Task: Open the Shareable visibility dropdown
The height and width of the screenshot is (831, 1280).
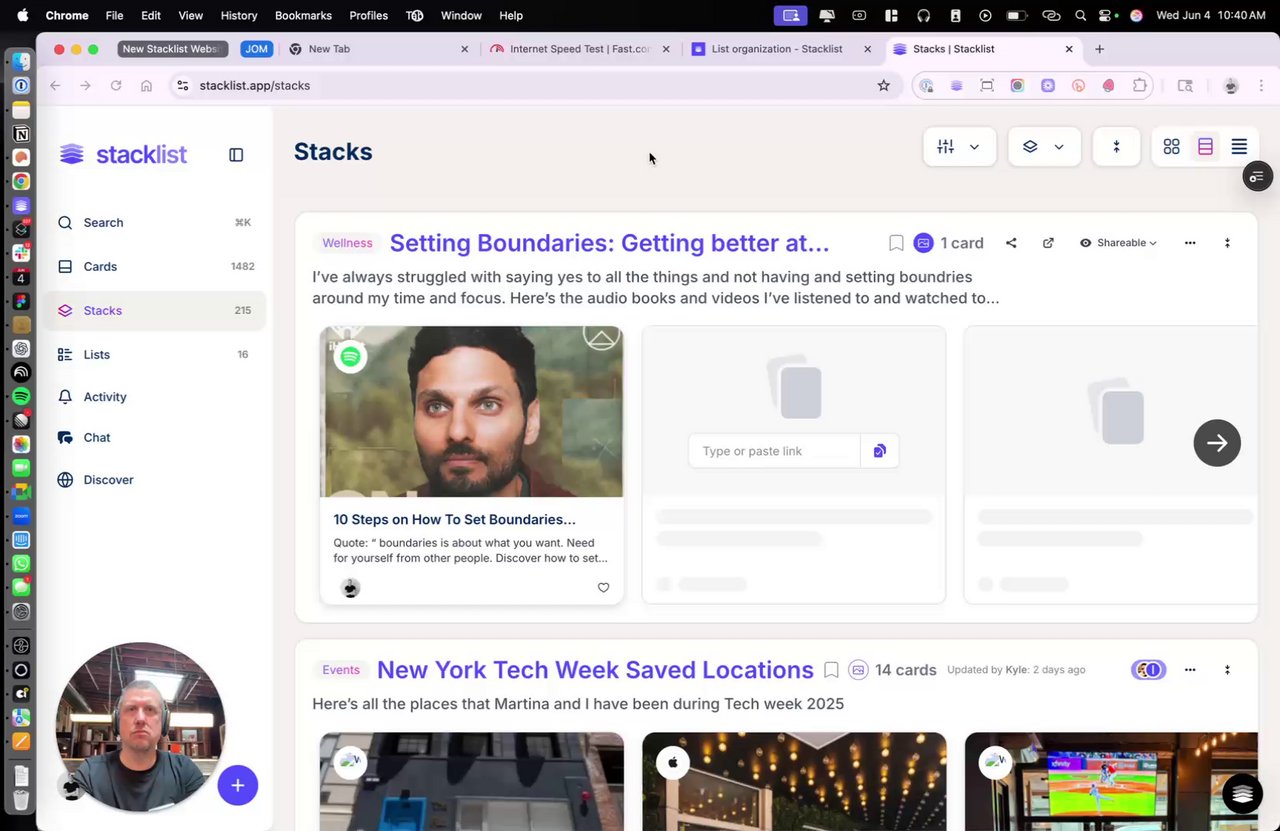Action: click(x=1118, y=243)
